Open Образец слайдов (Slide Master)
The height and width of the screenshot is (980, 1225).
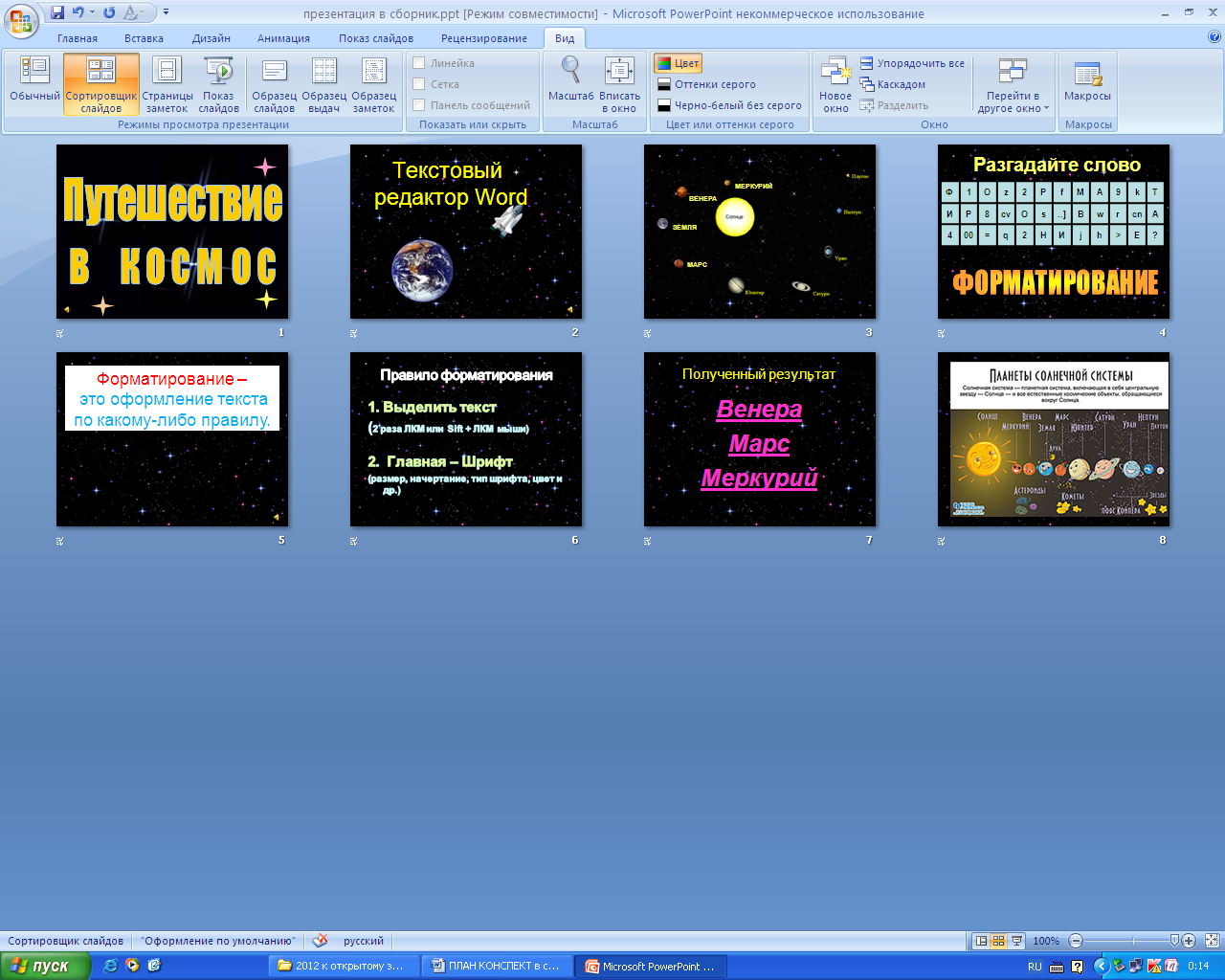click(275, 85)
